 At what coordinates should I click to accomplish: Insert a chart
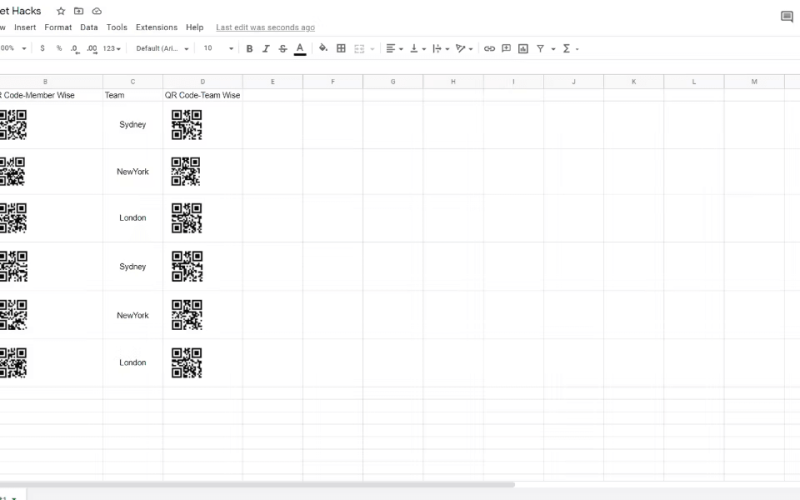523,48
